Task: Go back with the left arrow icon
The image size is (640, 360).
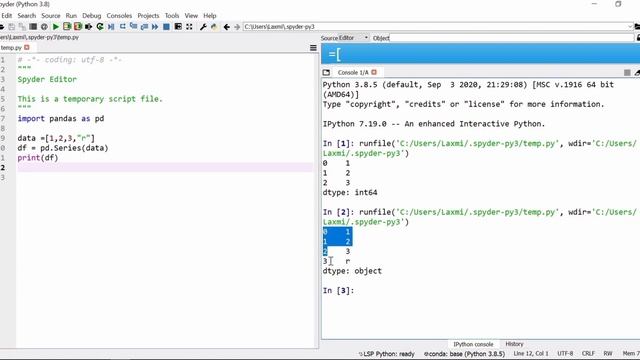Action: tap(227, 27)
